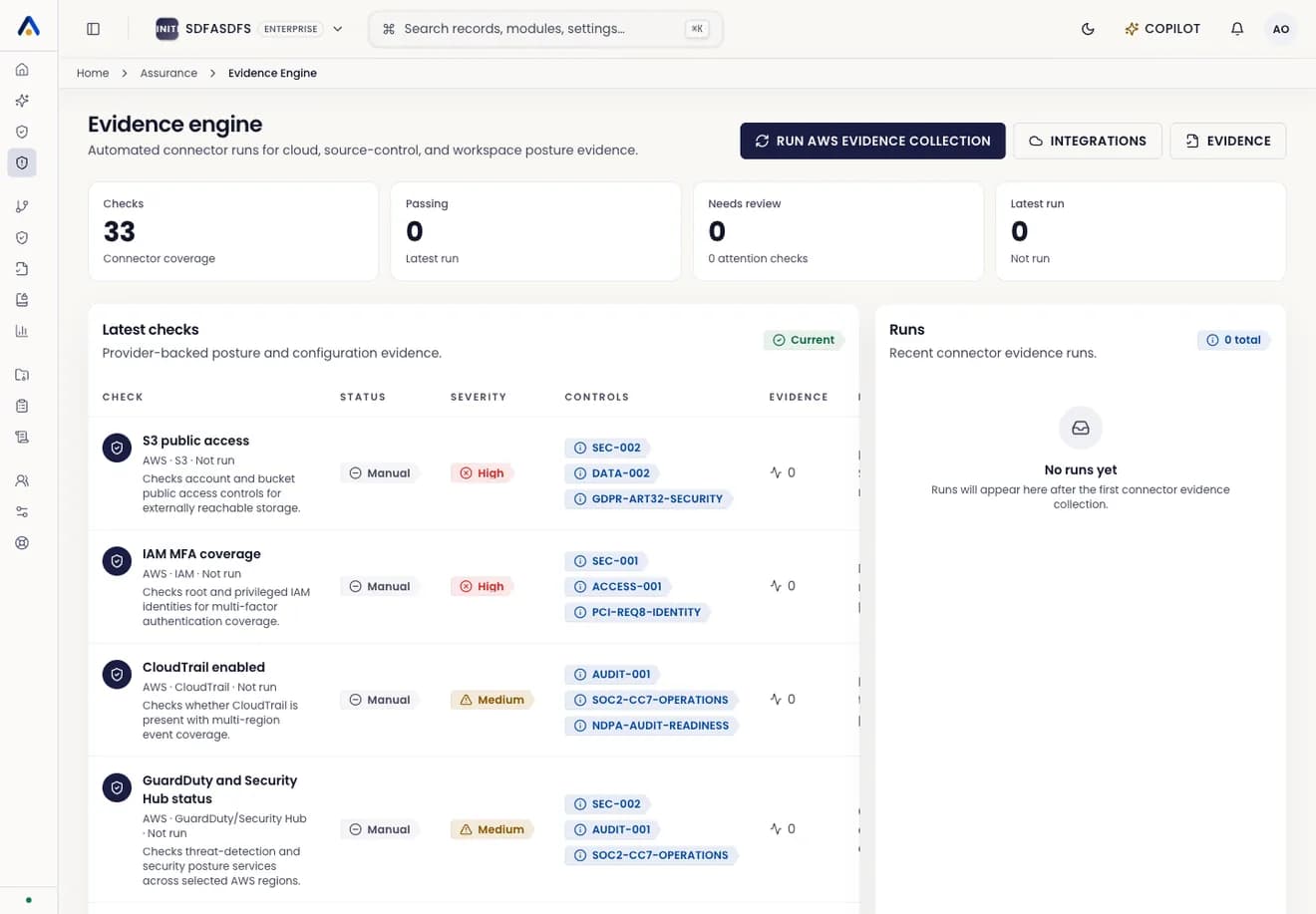The height and width of the screenshot is (914, 1316).
Task: Open the bar chart icon in the sidebar
Action: point(22,331)
